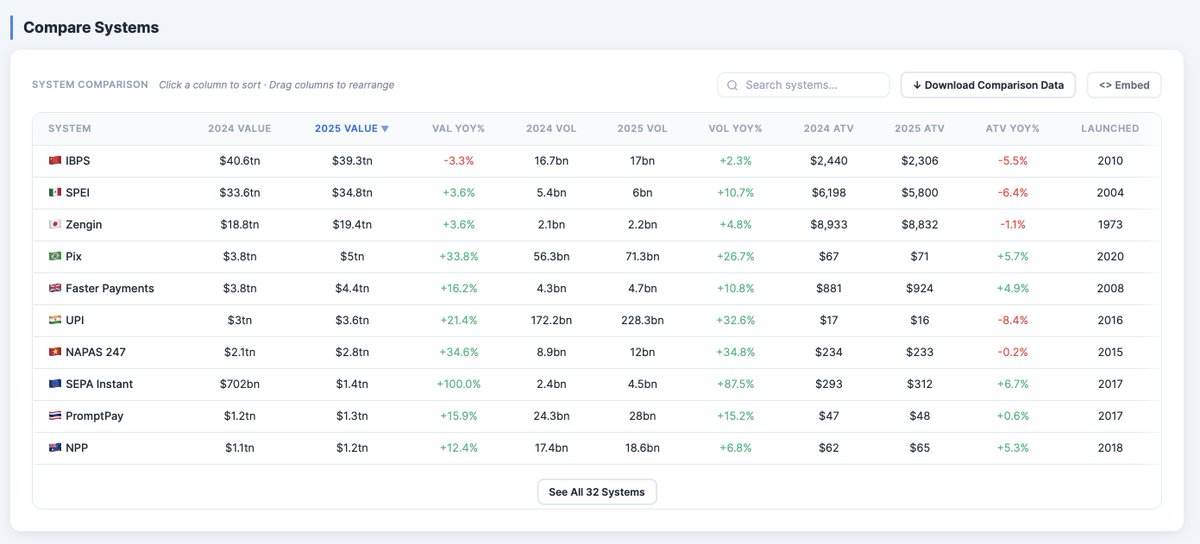
Task: Click the Compare Systems heading
Action: [91, 28]
